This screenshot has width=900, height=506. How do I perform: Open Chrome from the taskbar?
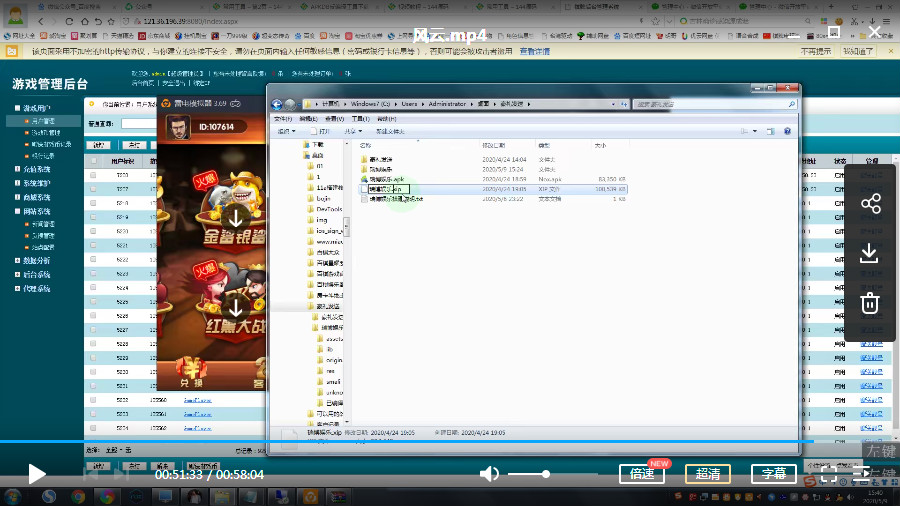(78, 496)
